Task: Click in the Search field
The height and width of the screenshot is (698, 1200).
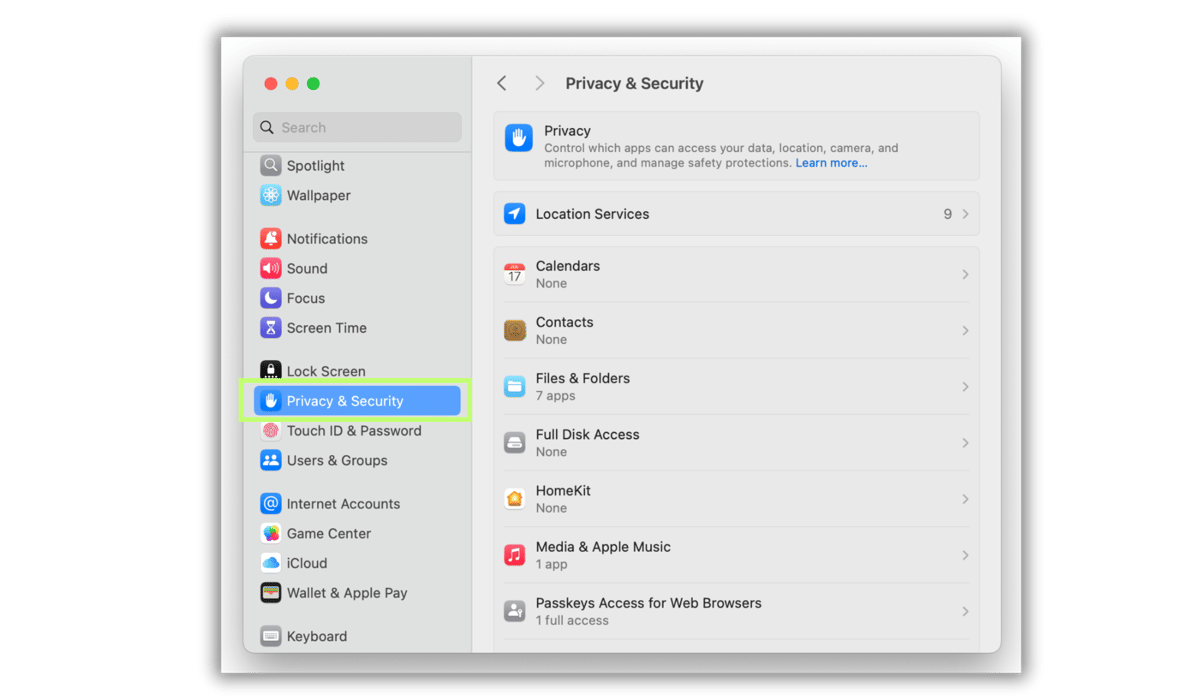Action: [357, 127]
